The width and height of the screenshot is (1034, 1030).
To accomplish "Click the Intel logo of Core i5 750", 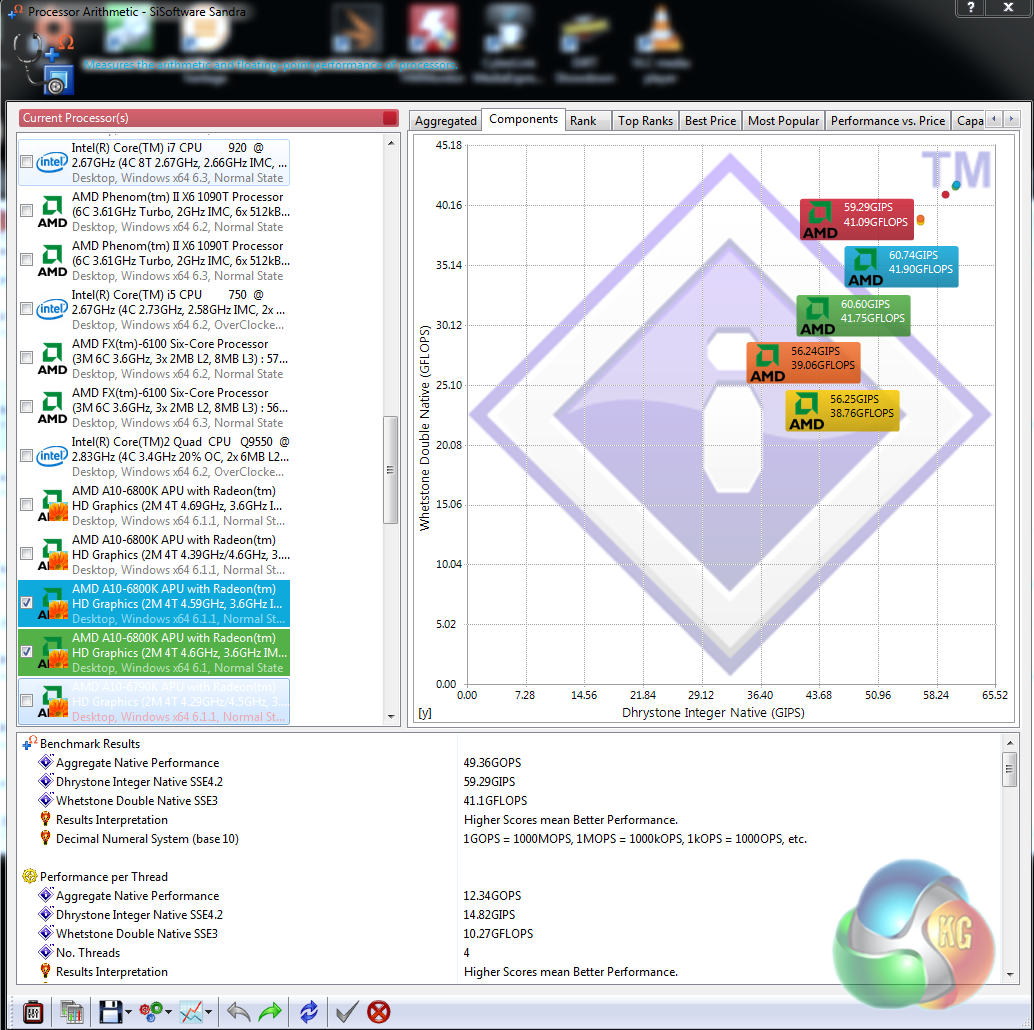I will pos(52,309).
